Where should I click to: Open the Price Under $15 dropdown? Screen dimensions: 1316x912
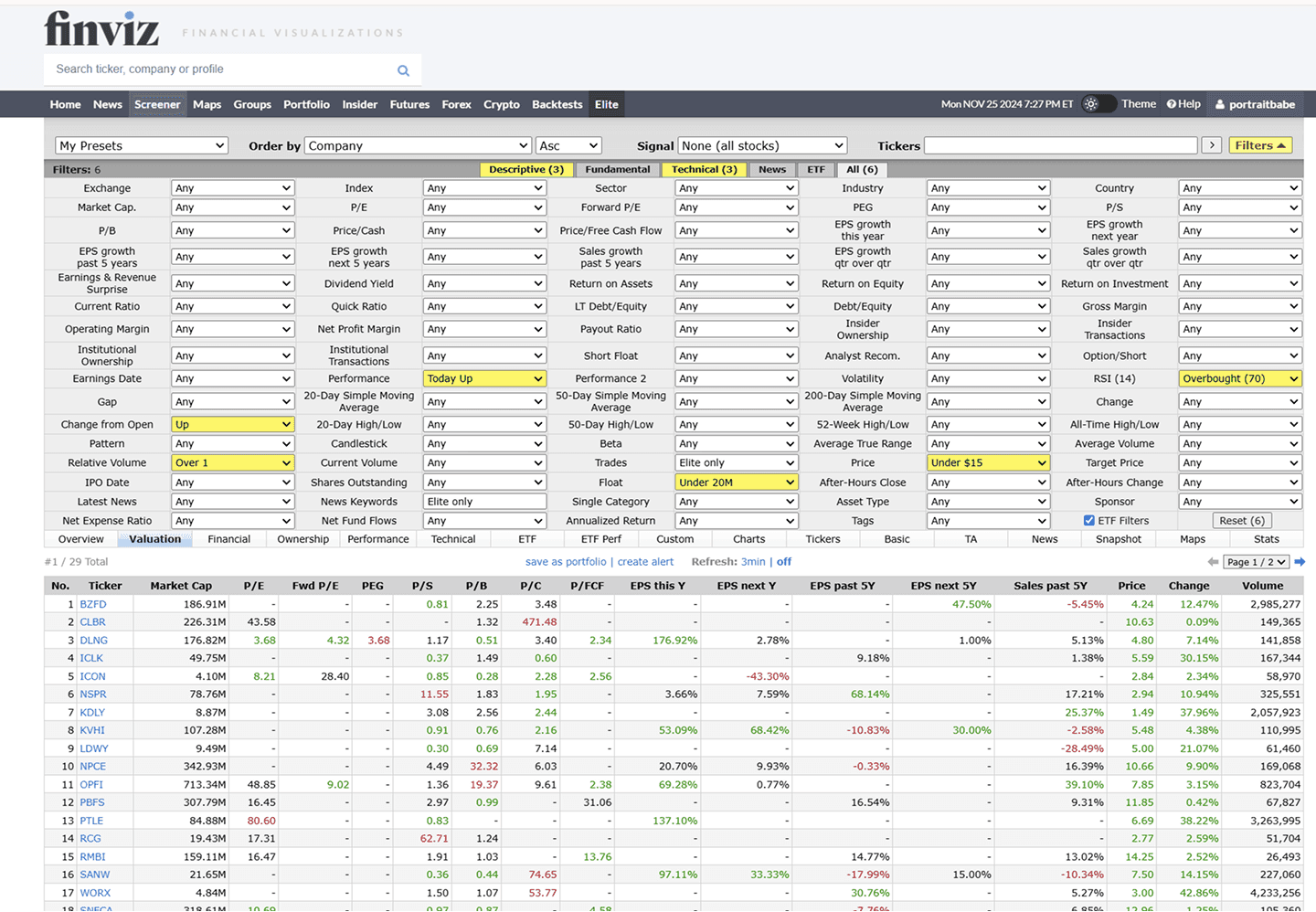(988, 462)
